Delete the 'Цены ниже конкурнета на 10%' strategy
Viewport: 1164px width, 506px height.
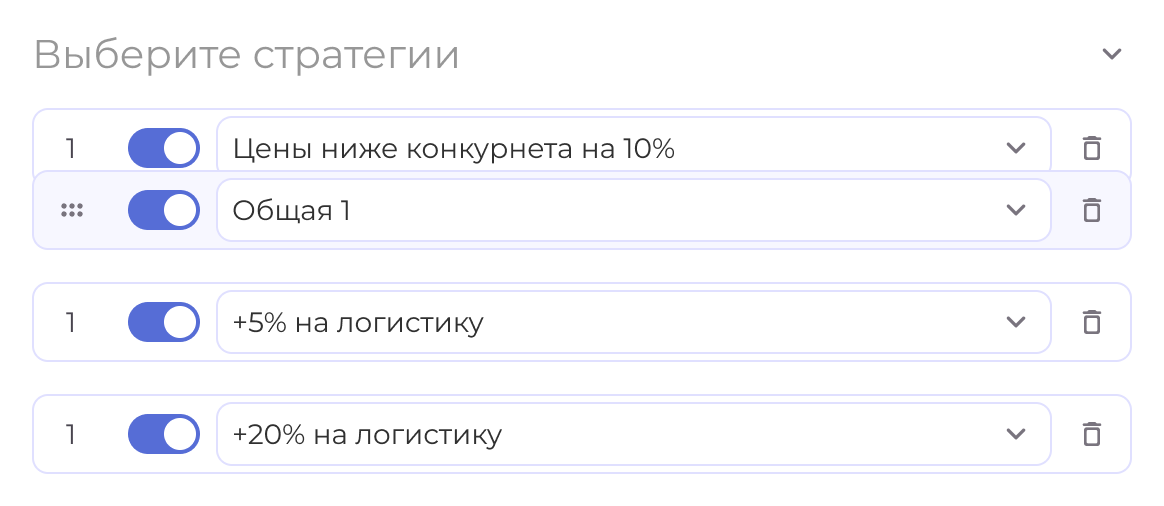pos(1092,148)
